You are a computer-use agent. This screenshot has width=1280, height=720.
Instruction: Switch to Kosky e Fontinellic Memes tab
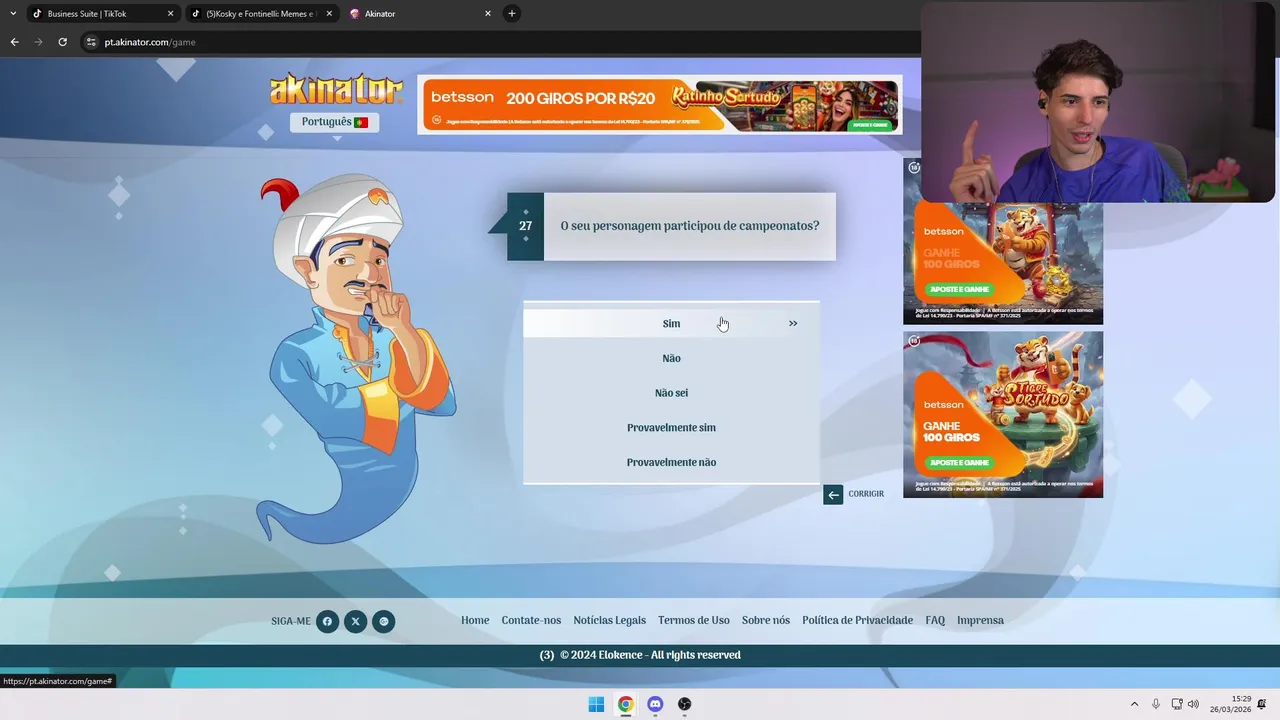(x=260, y=14)
